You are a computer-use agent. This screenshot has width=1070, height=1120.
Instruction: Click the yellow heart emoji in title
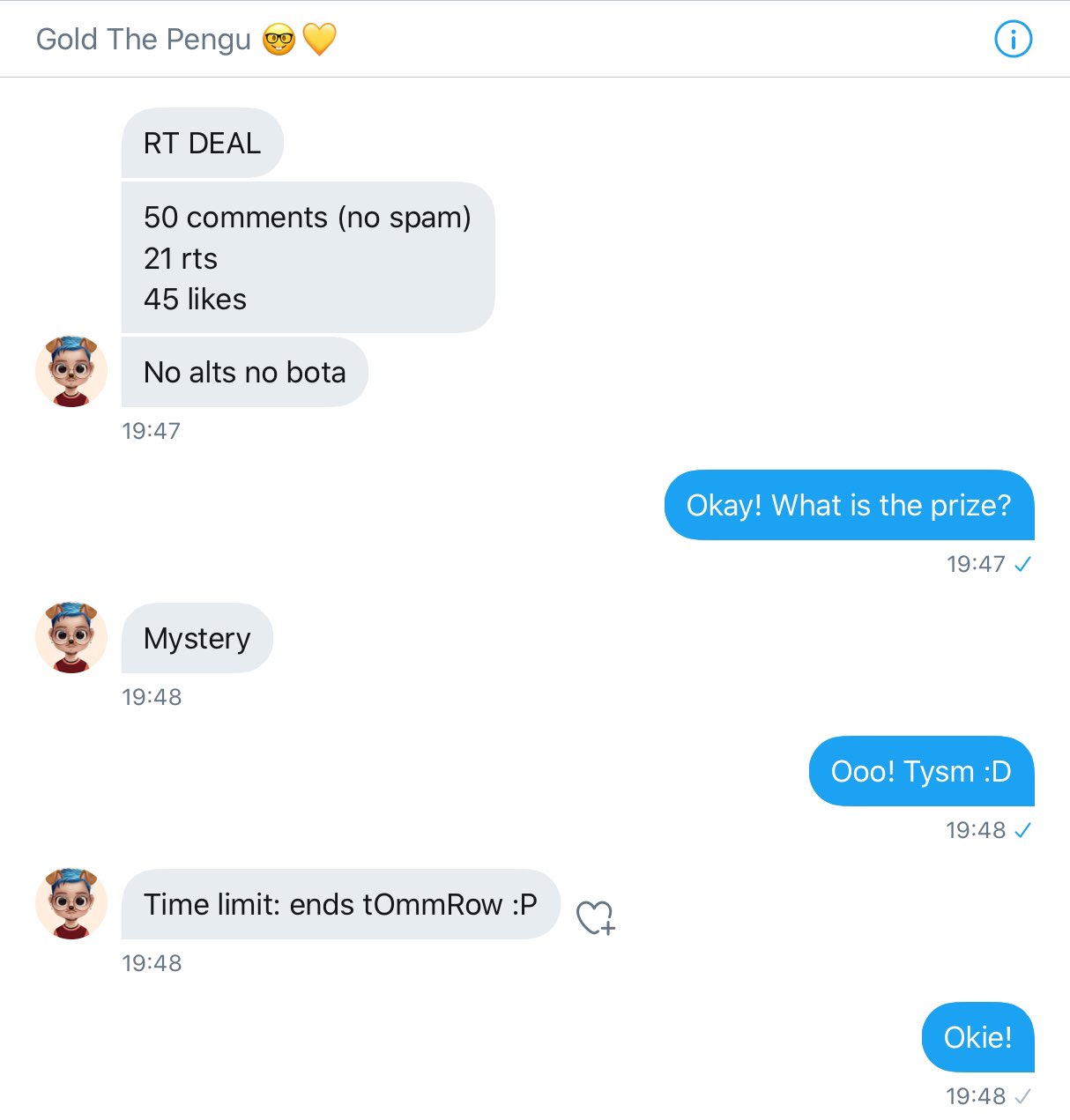(320, 41)
